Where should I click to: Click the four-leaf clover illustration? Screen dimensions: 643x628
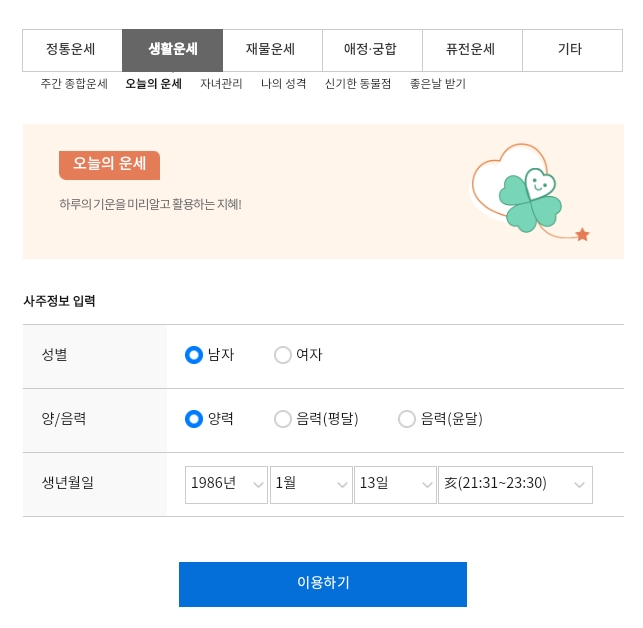pos(530,200)
